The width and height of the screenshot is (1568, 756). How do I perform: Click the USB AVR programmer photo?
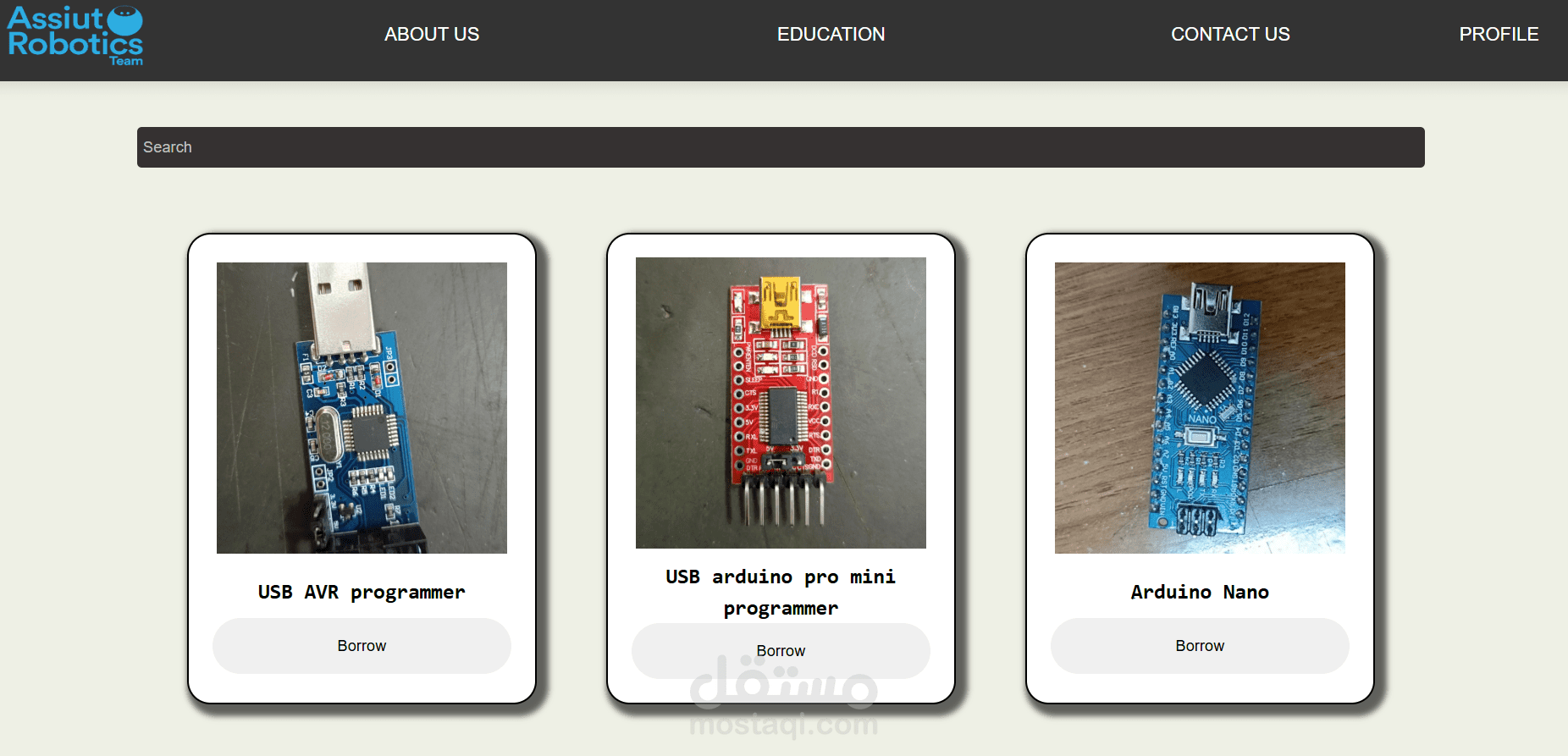362,408
